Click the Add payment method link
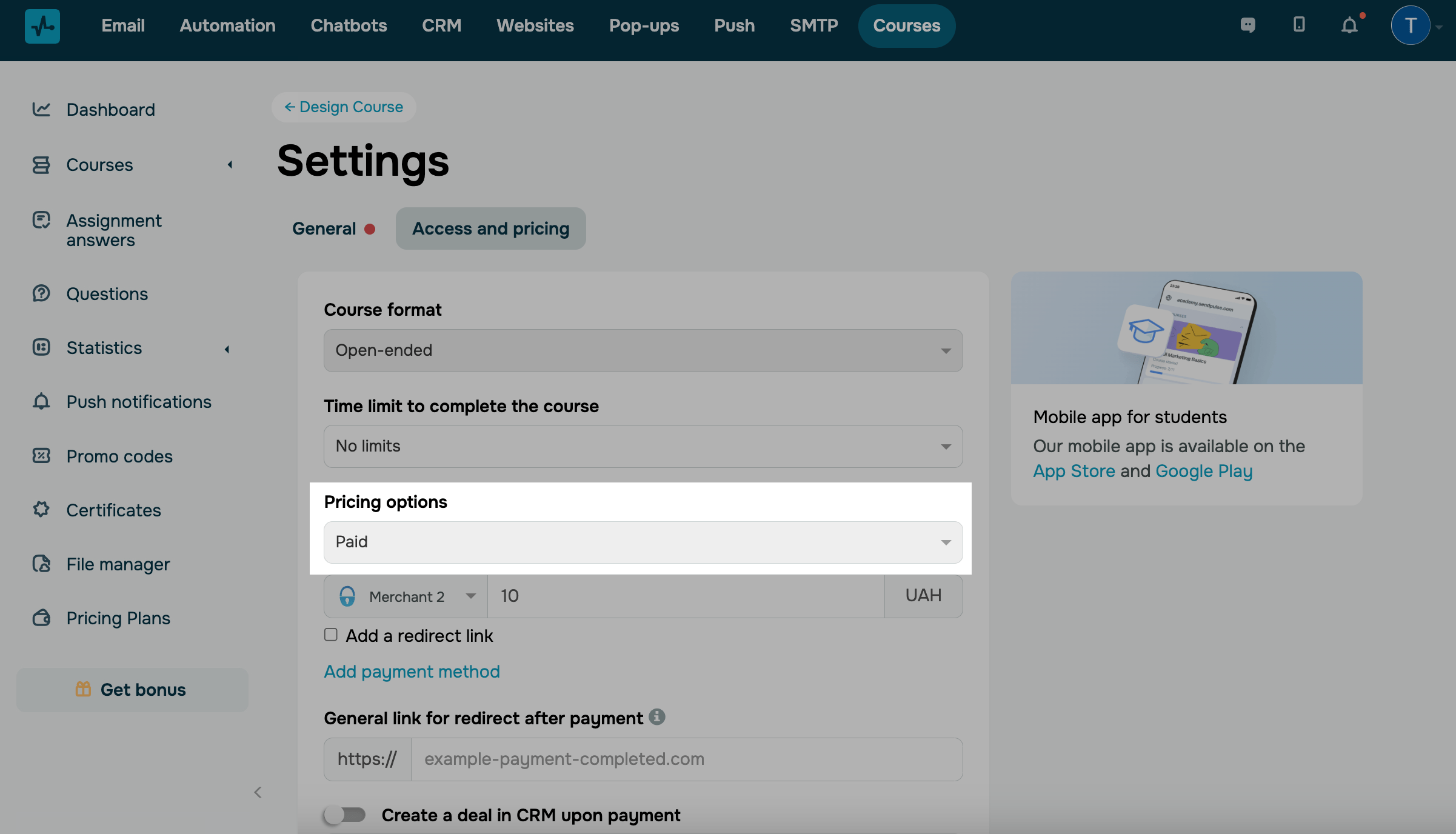 412,672
